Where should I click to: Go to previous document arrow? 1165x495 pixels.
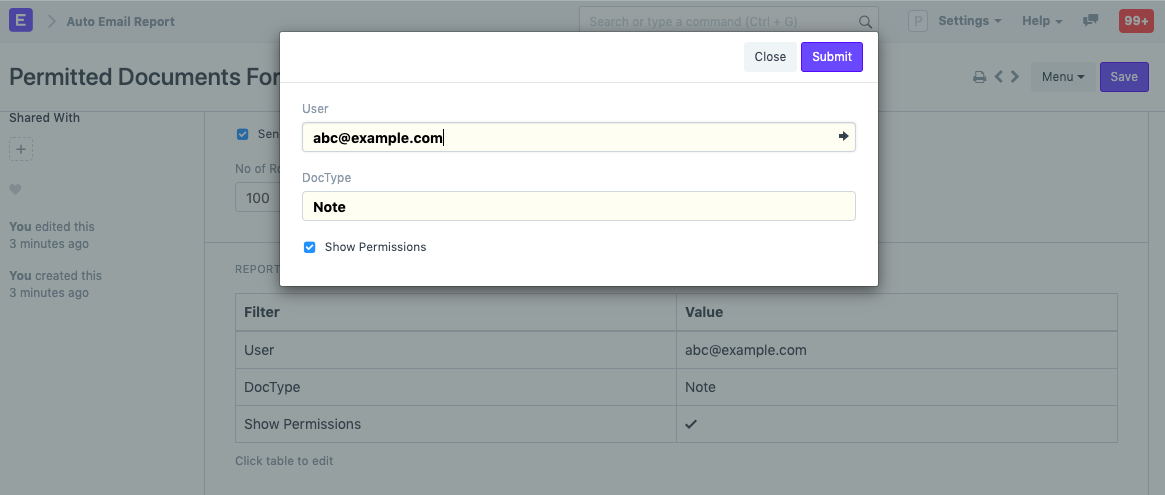tap(998, 77)
